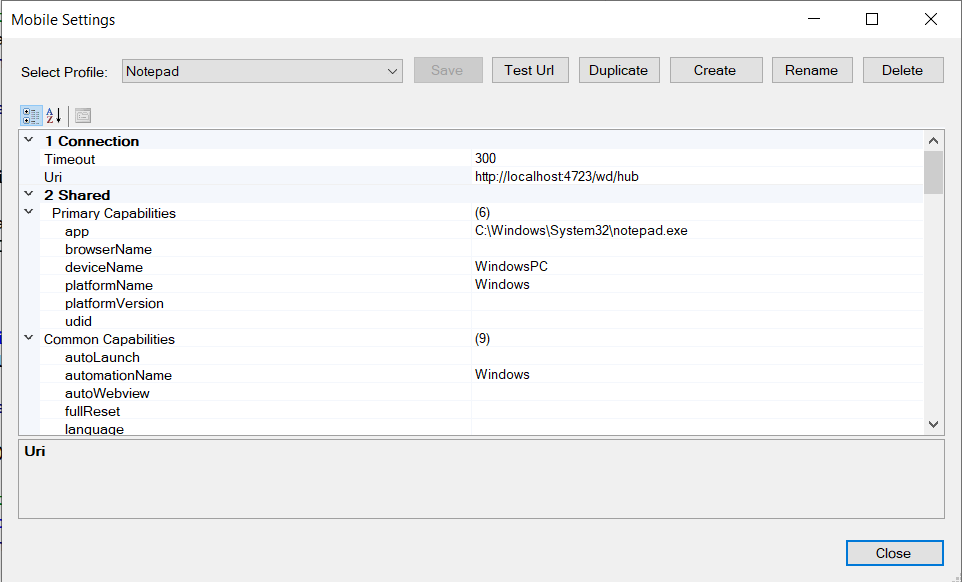The width and height of the screenshot is (962, 582).
Task: Collapse the 1 Connection section
Action: 28,141
